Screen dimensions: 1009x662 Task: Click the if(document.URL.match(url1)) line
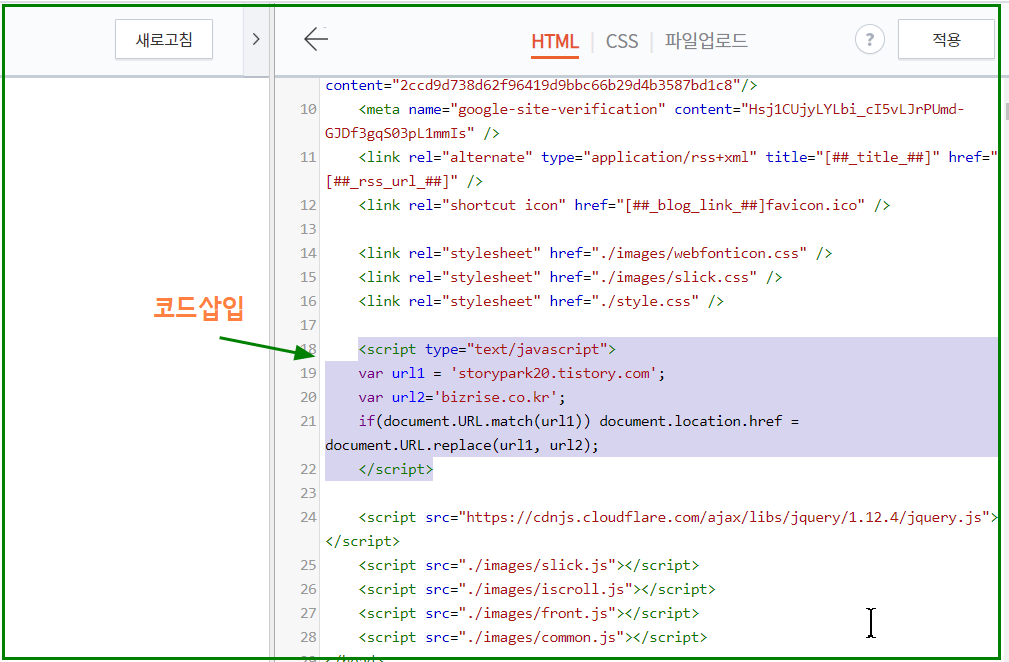click(x=579, y=421)
